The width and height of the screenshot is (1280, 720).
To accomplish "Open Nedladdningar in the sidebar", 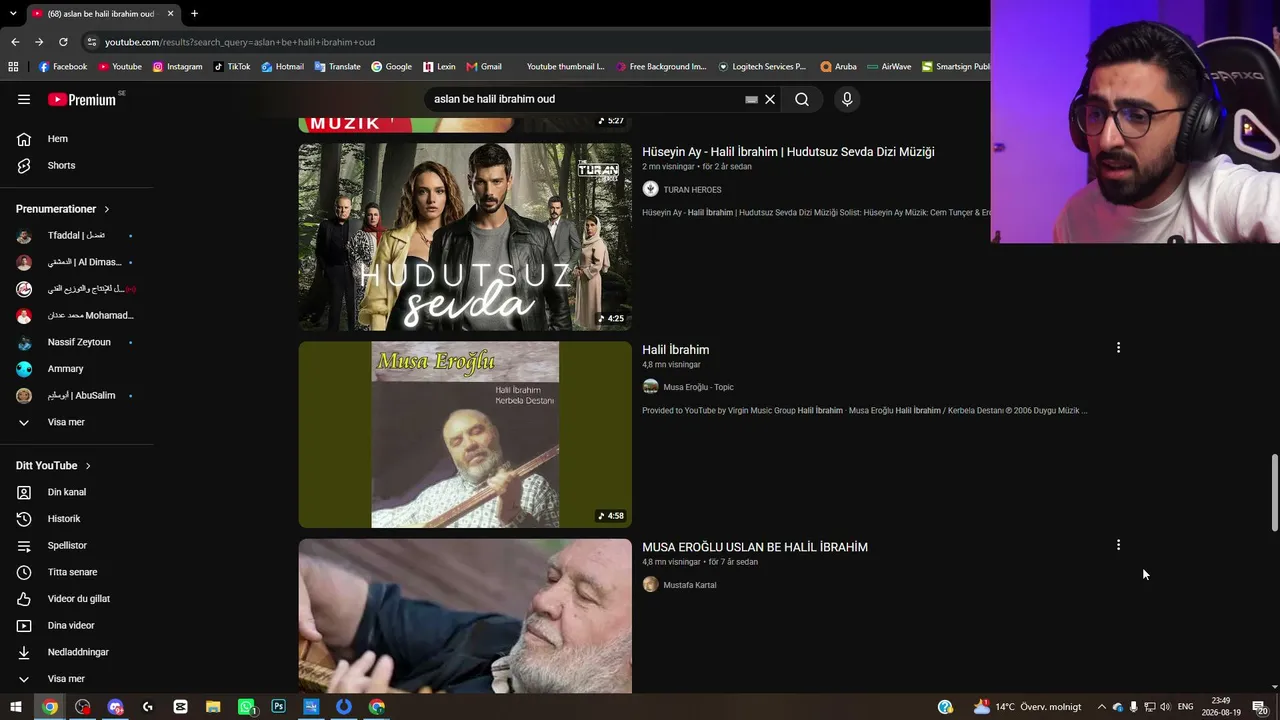I will [x=77, y=652].
